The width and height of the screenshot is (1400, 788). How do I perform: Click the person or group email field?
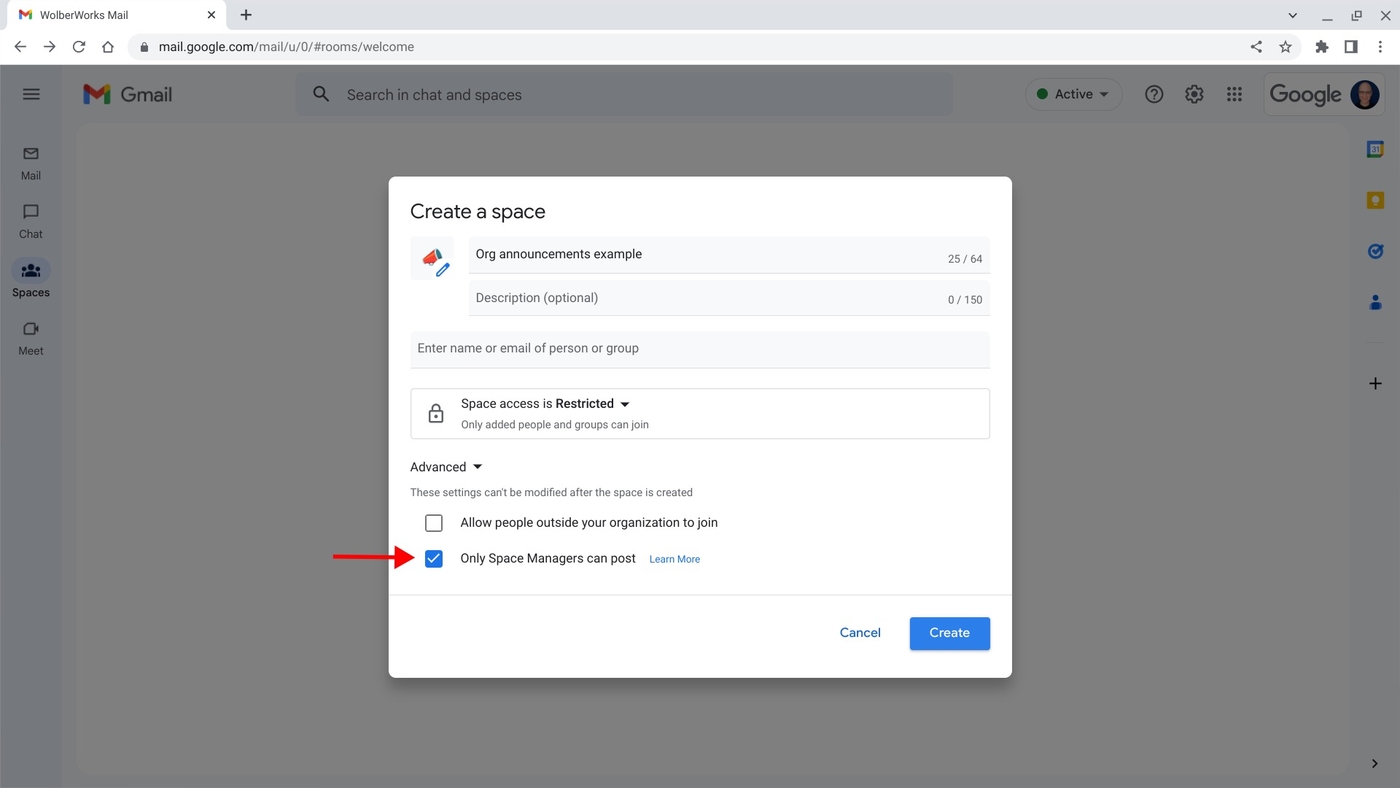coord(700,349)
